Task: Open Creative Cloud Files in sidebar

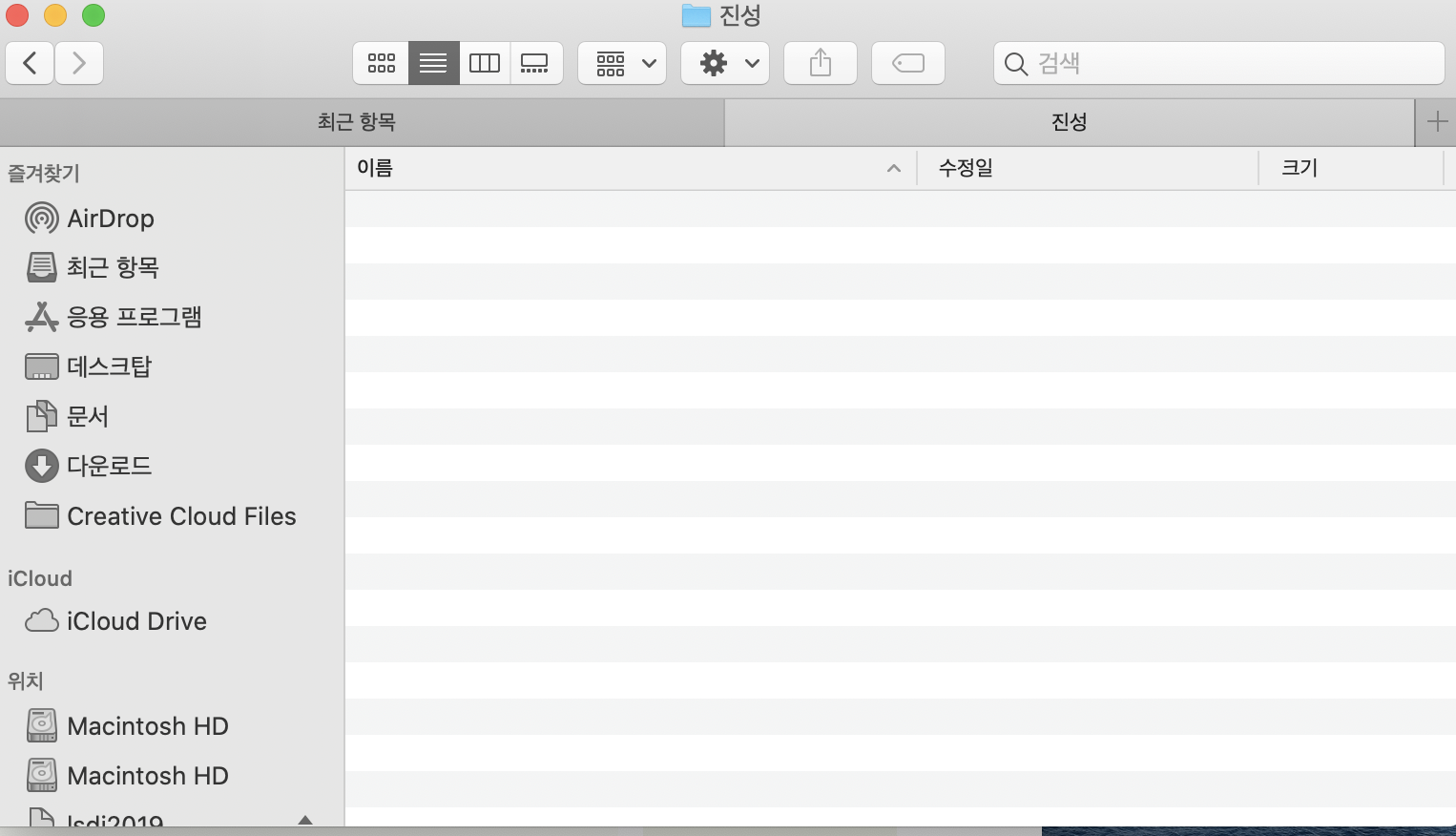Action: click(x=172, y=516)
